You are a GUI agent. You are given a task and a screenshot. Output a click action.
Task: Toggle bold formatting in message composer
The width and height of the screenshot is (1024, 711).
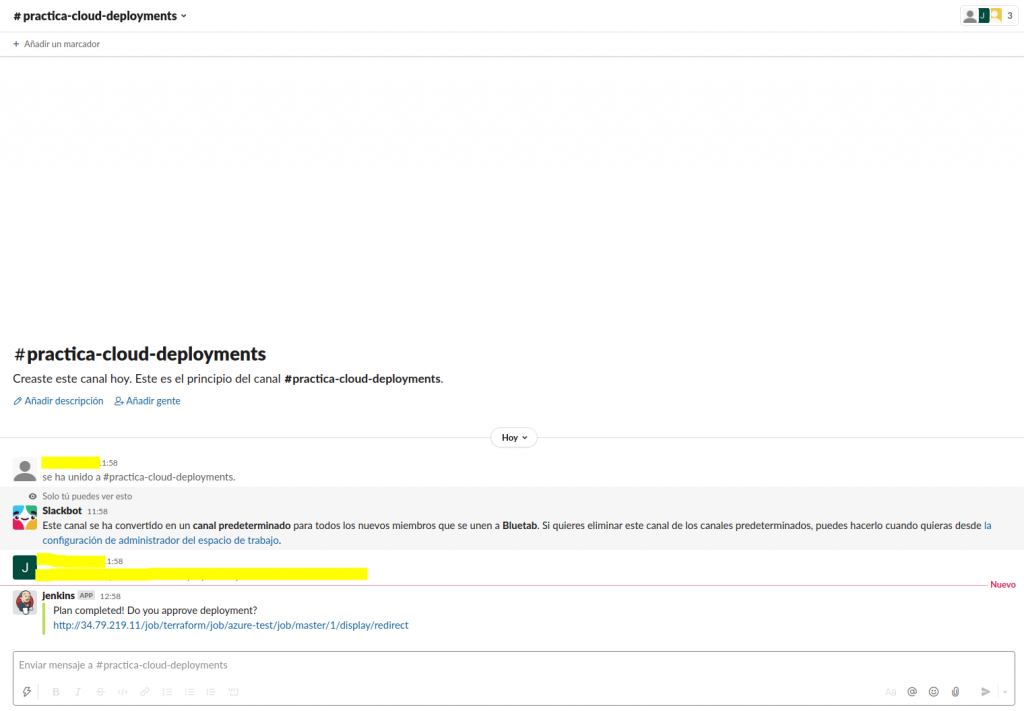click(x=56, y=691)
